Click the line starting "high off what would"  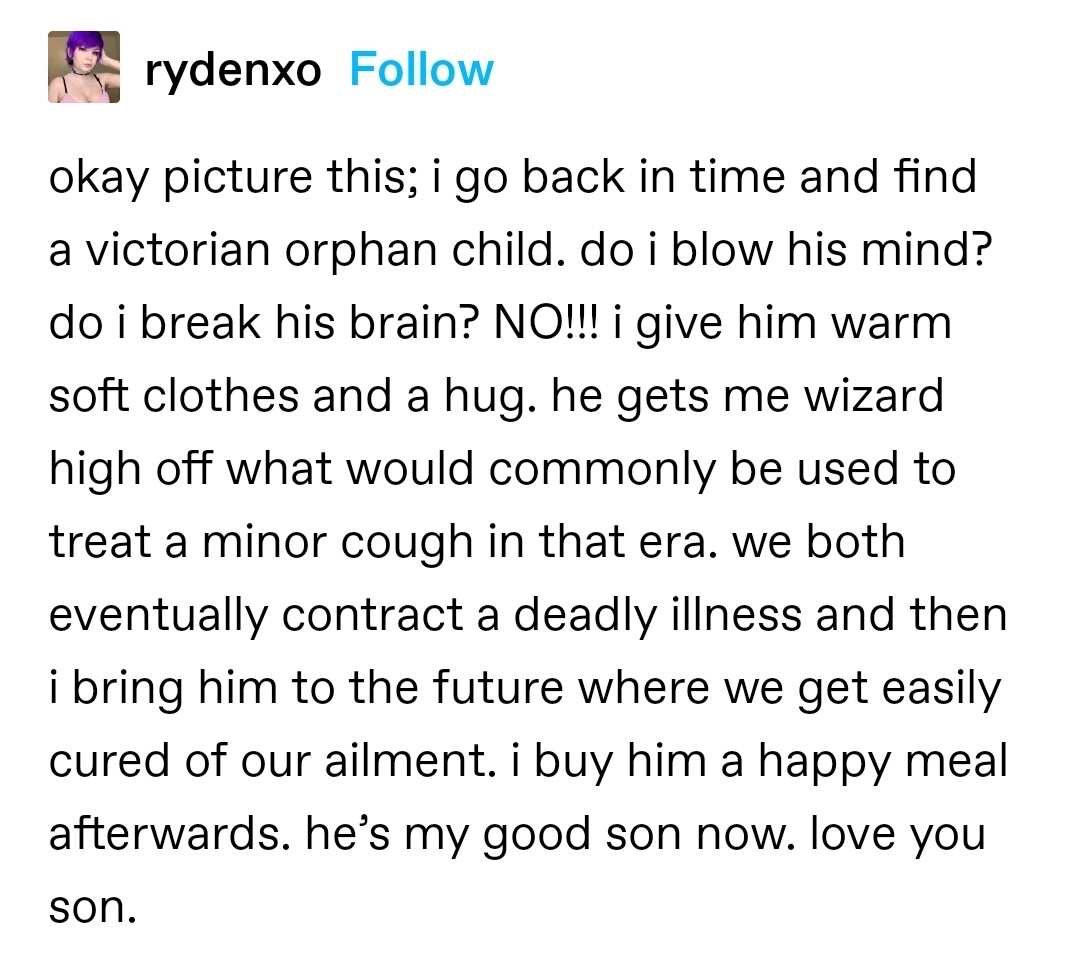(502, 469)
